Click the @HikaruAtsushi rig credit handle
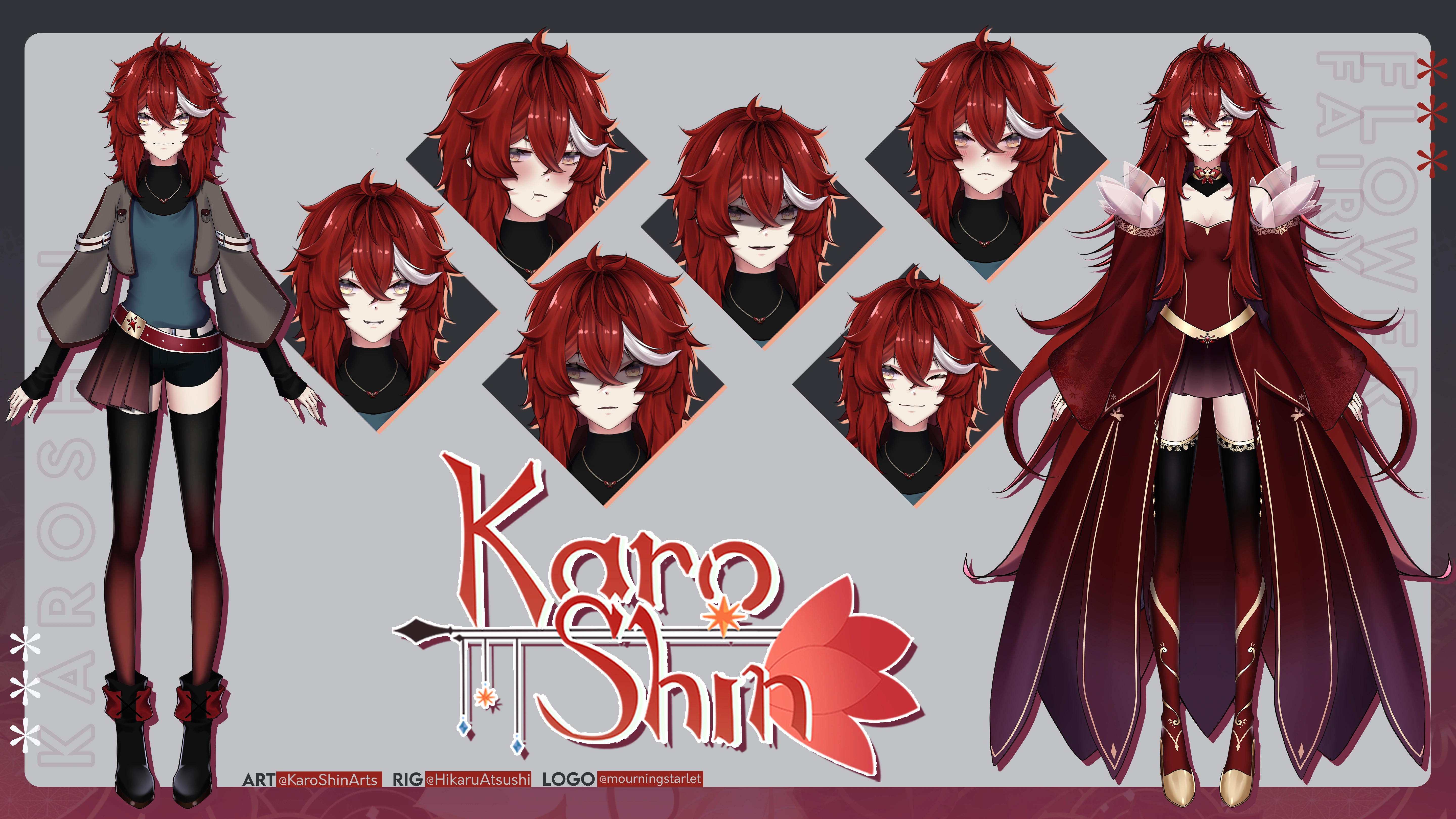 (478, 780)
